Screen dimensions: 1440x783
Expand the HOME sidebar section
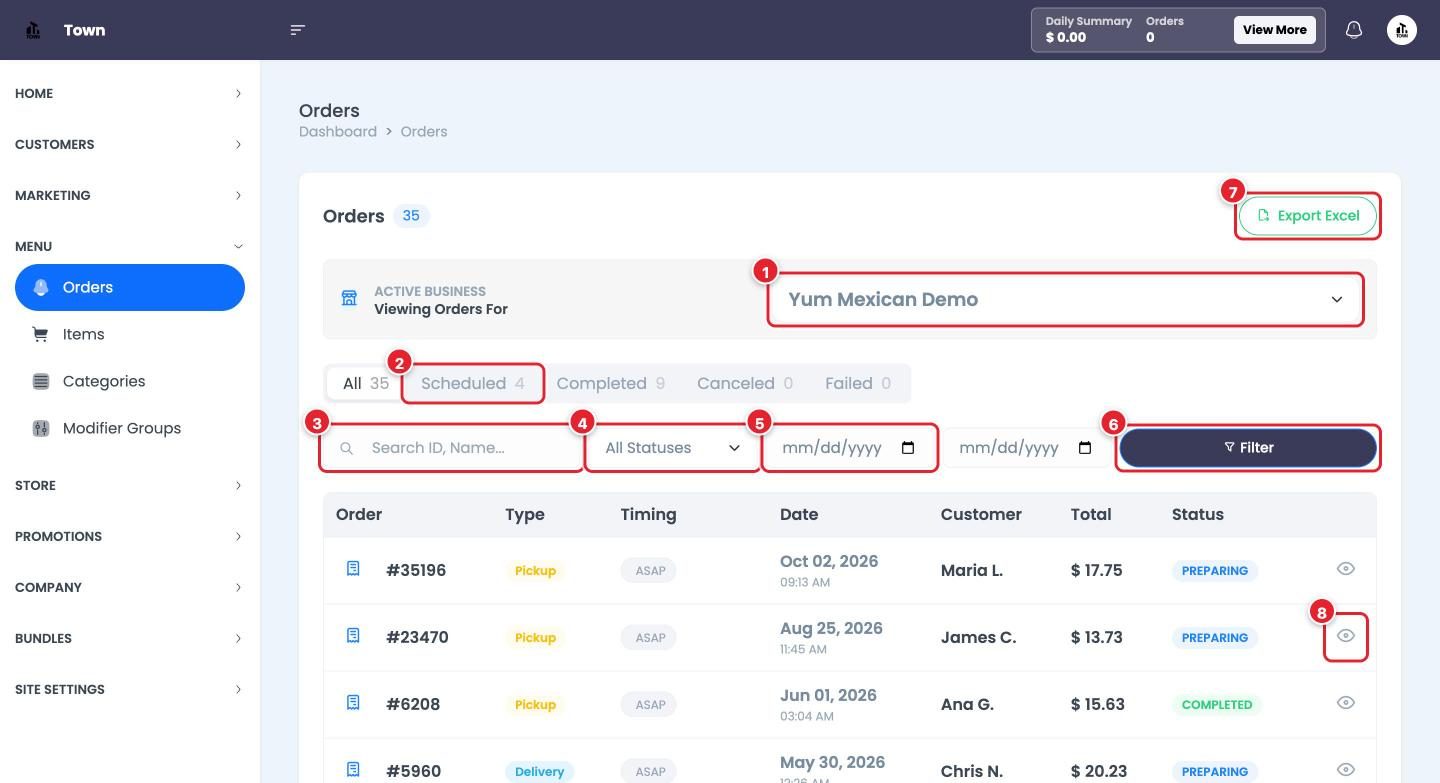pos(130,93)
